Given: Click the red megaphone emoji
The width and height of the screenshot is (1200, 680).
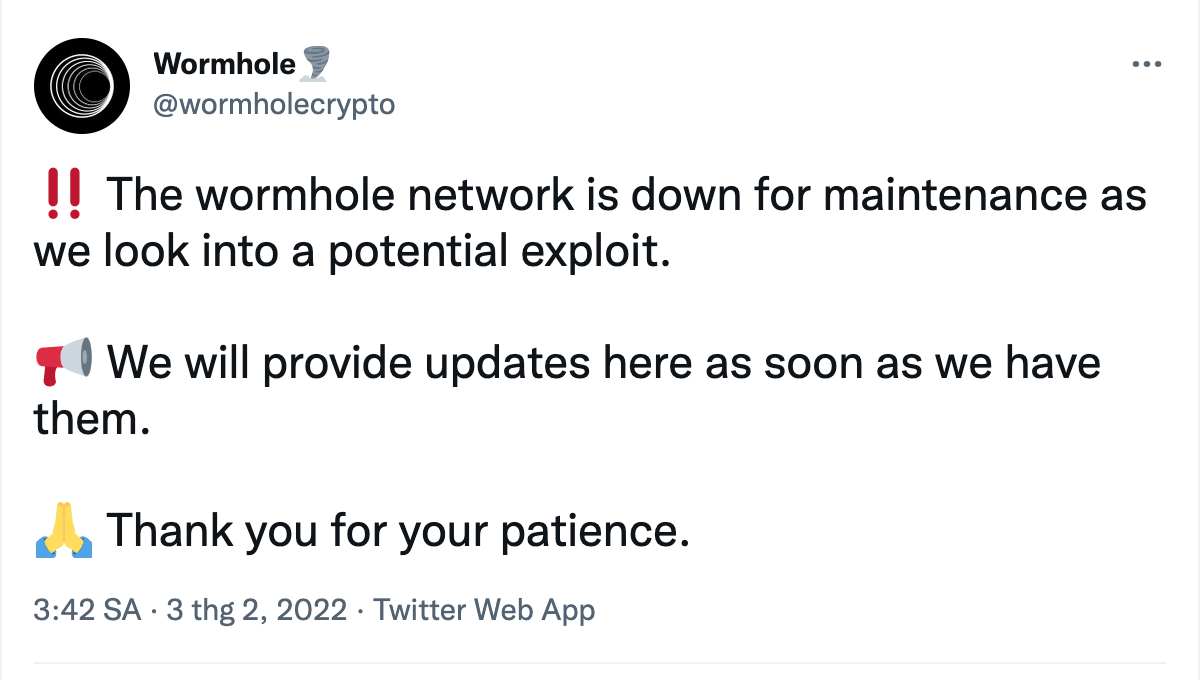Looking at the screenshot, I should (x=64, y=361).
